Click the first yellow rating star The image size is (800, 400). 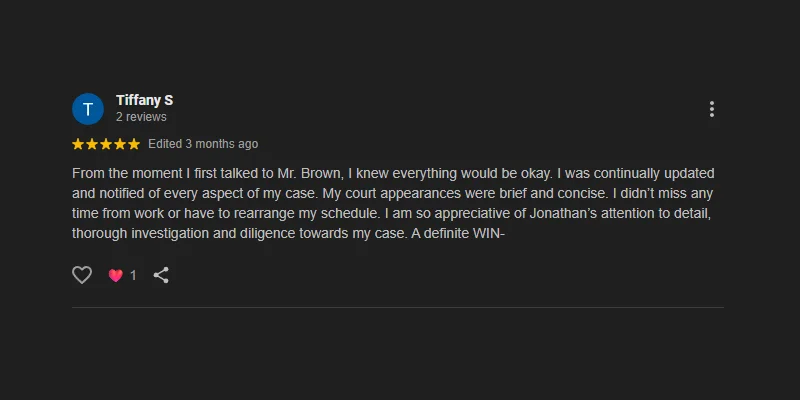79,144
